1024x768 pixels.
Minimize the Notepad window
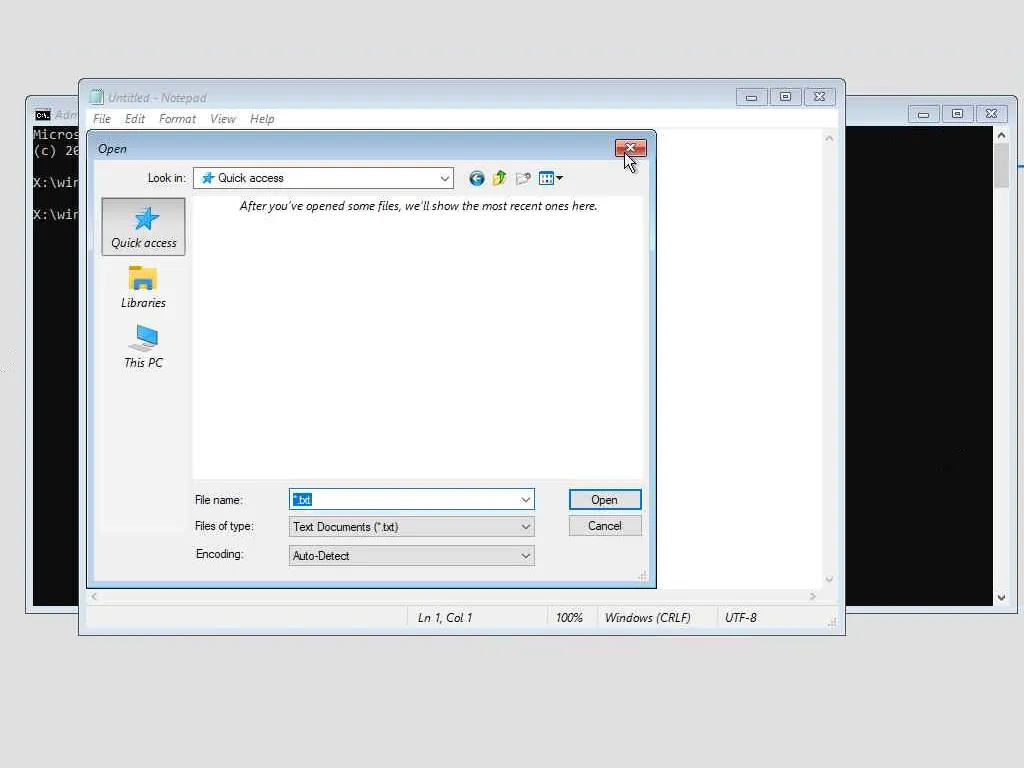click(x=752, y=97)
